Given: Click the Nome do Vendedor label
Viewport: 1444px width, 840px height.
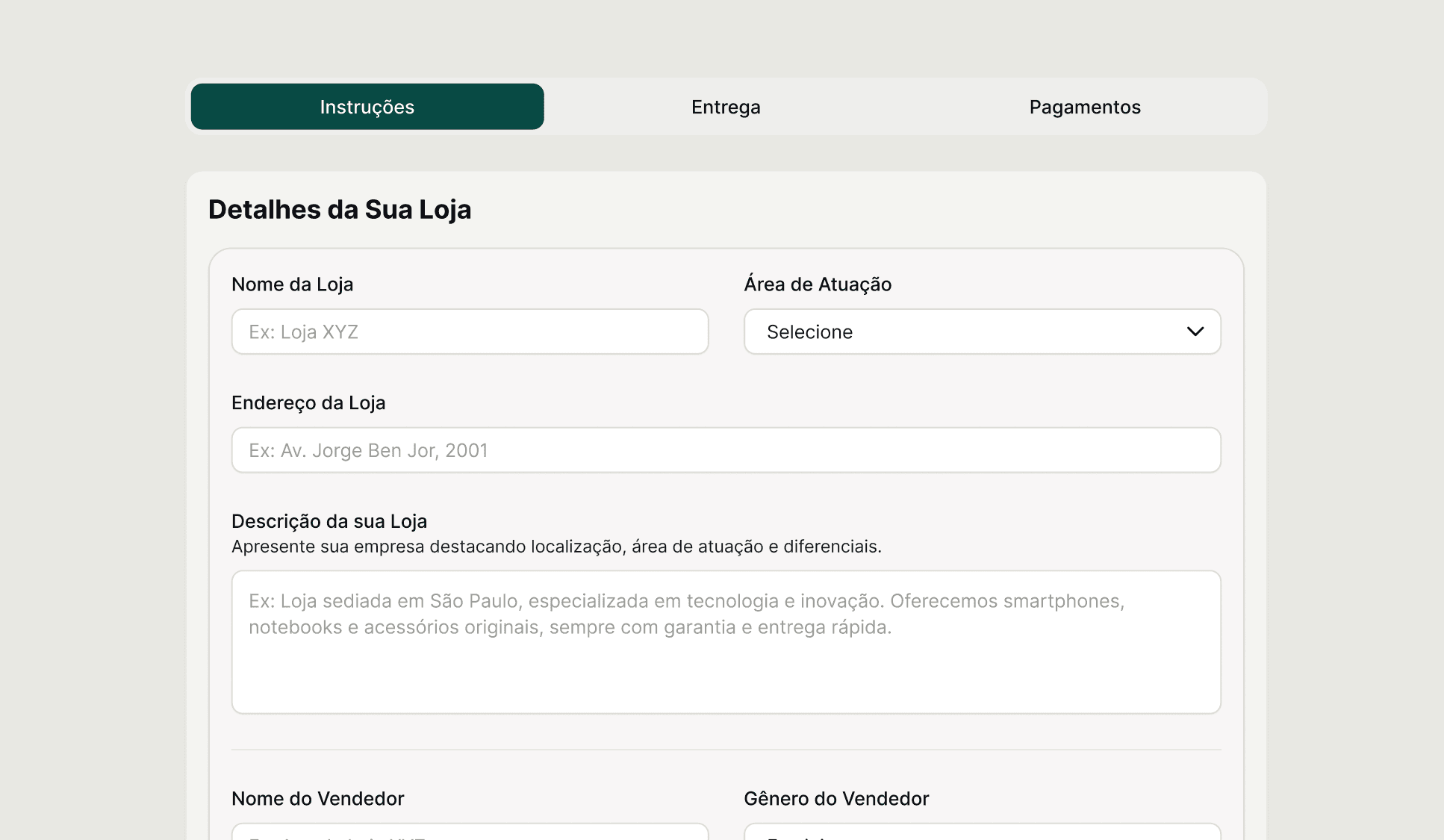Looking at the screenshot, I should [x=317, y=799].
